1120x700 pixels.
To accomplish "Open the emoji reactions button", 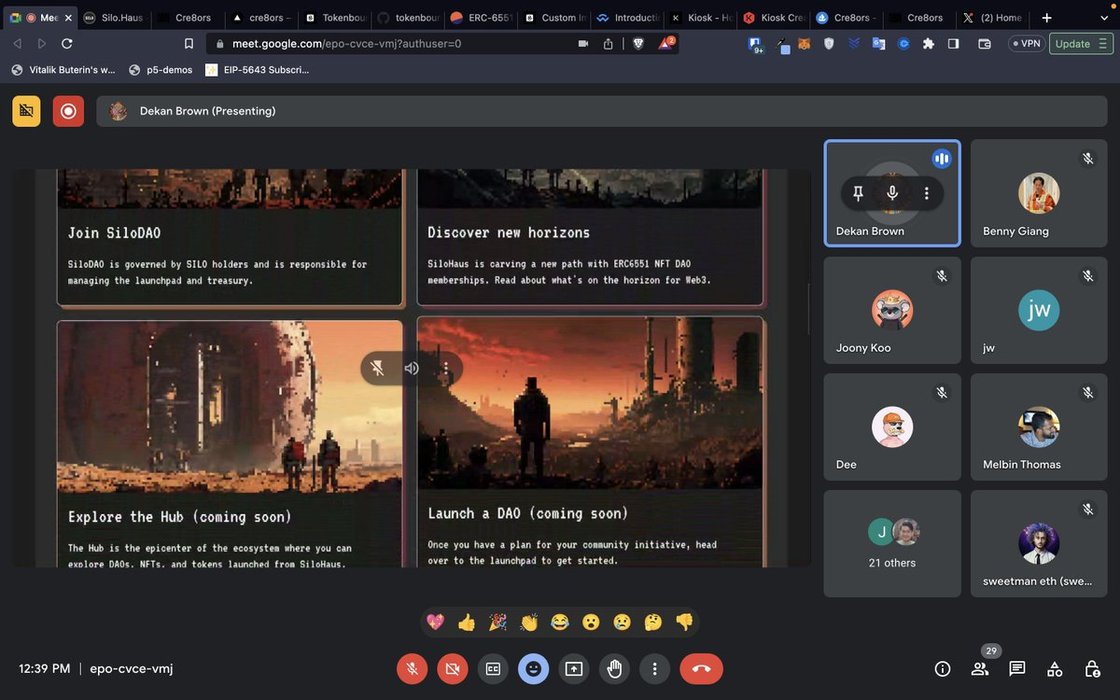I will click(x=534, y=669).
